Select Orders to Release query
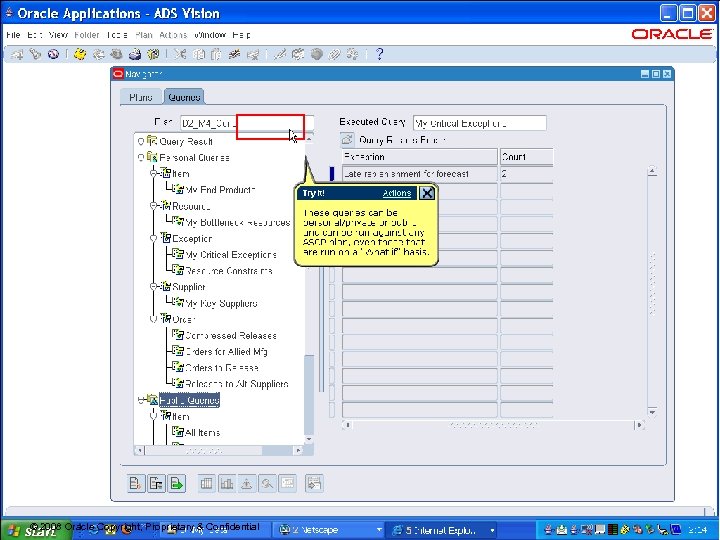Viewport: 720px width, 540px height. pos(222,367)
